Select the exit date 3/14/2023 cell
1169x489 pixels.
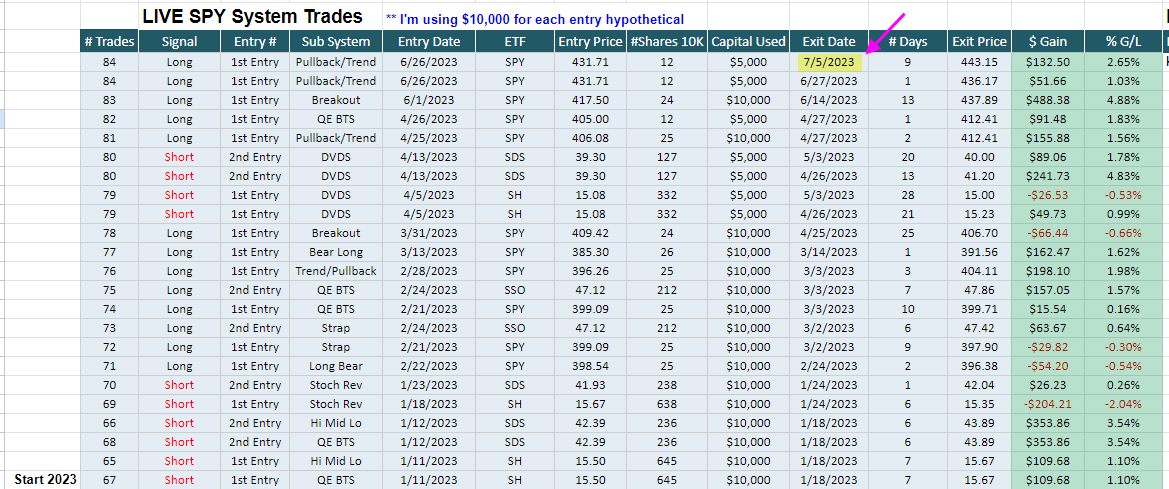coord(830,252)
